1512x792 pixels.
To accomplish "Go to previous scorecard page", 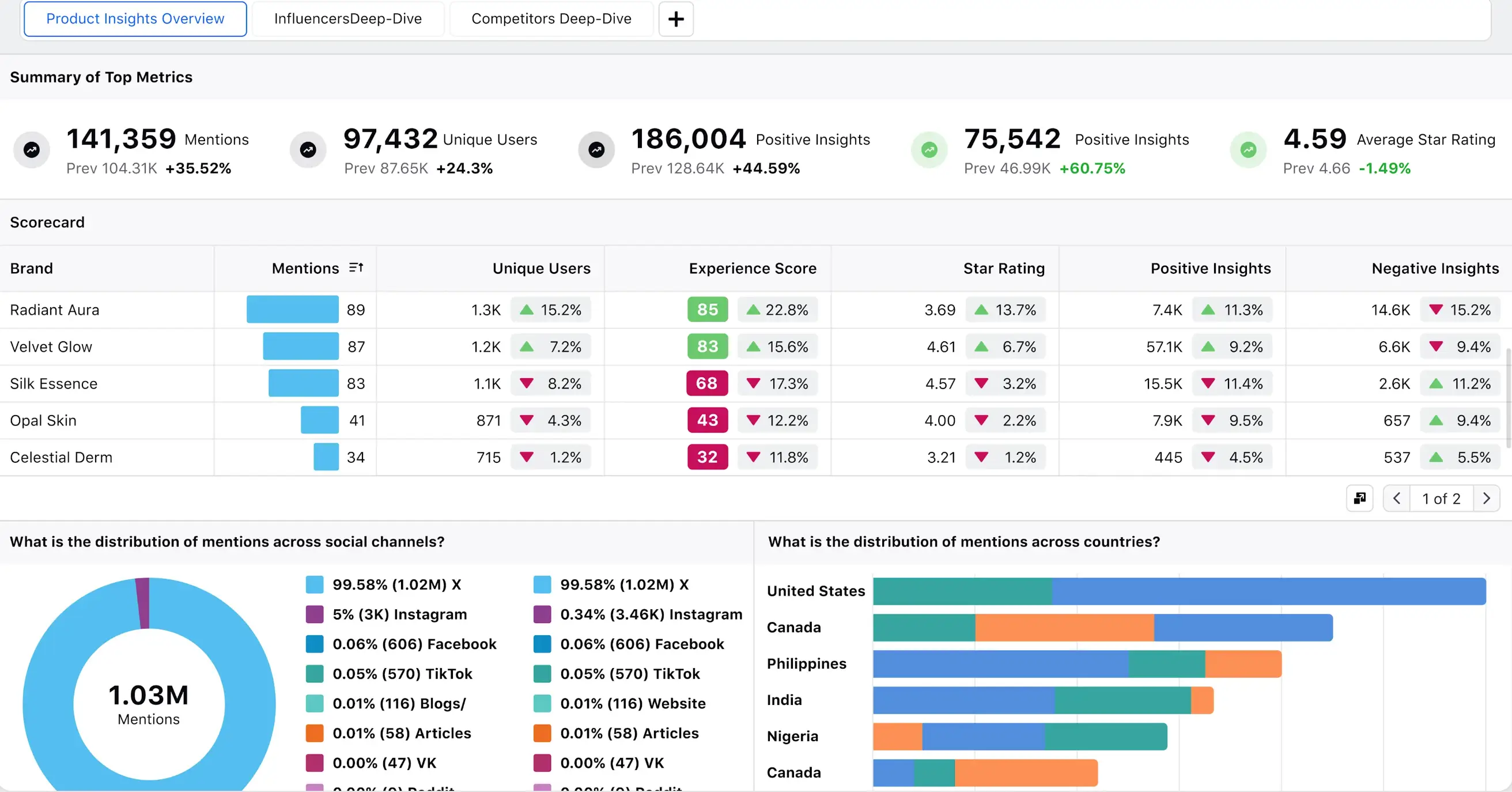I will [x=1397, y=499].
